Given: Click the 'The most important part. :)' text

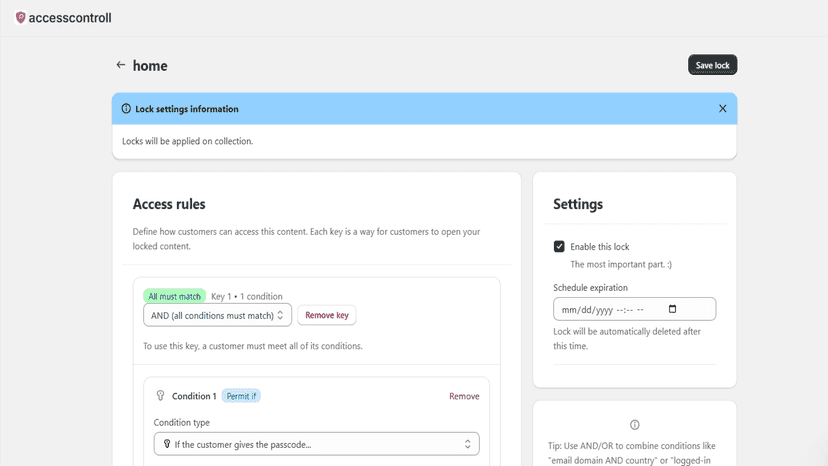Looking at the screenshot, I should point(621,264).
